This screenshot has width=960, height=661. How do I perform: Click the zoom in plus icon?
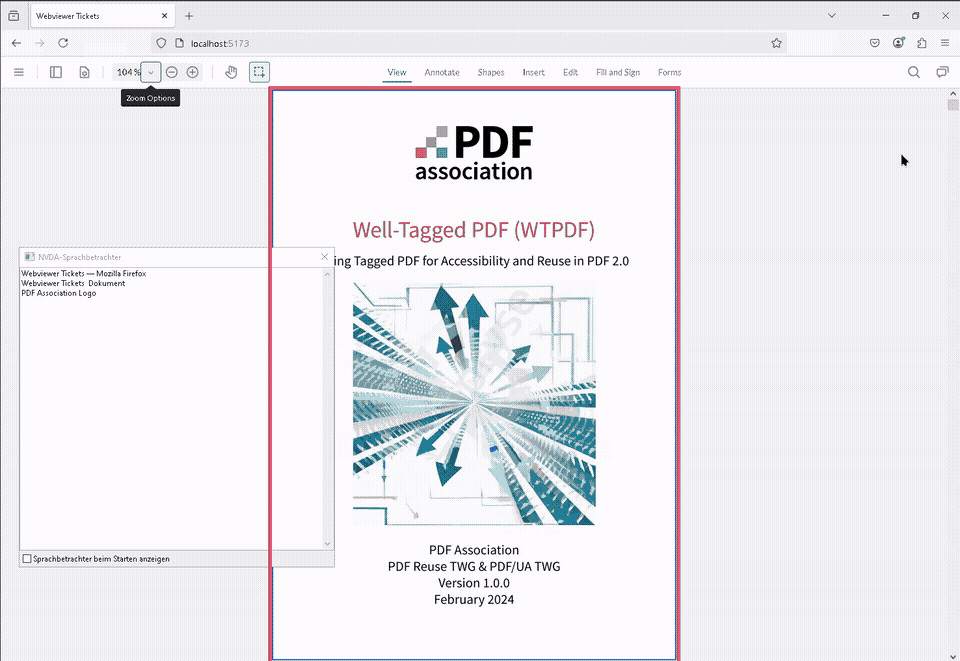click(193, 72)
